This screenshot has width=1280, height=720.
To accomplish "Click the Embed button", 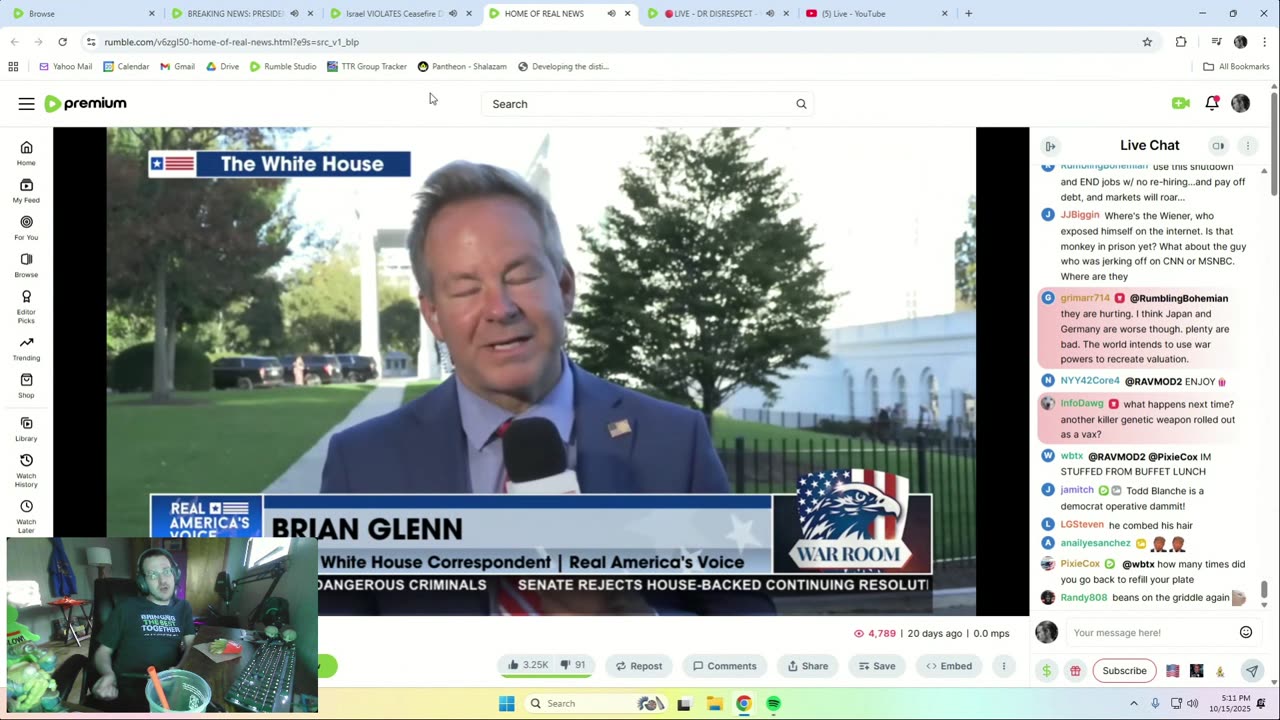I will (x=949, y=666).
